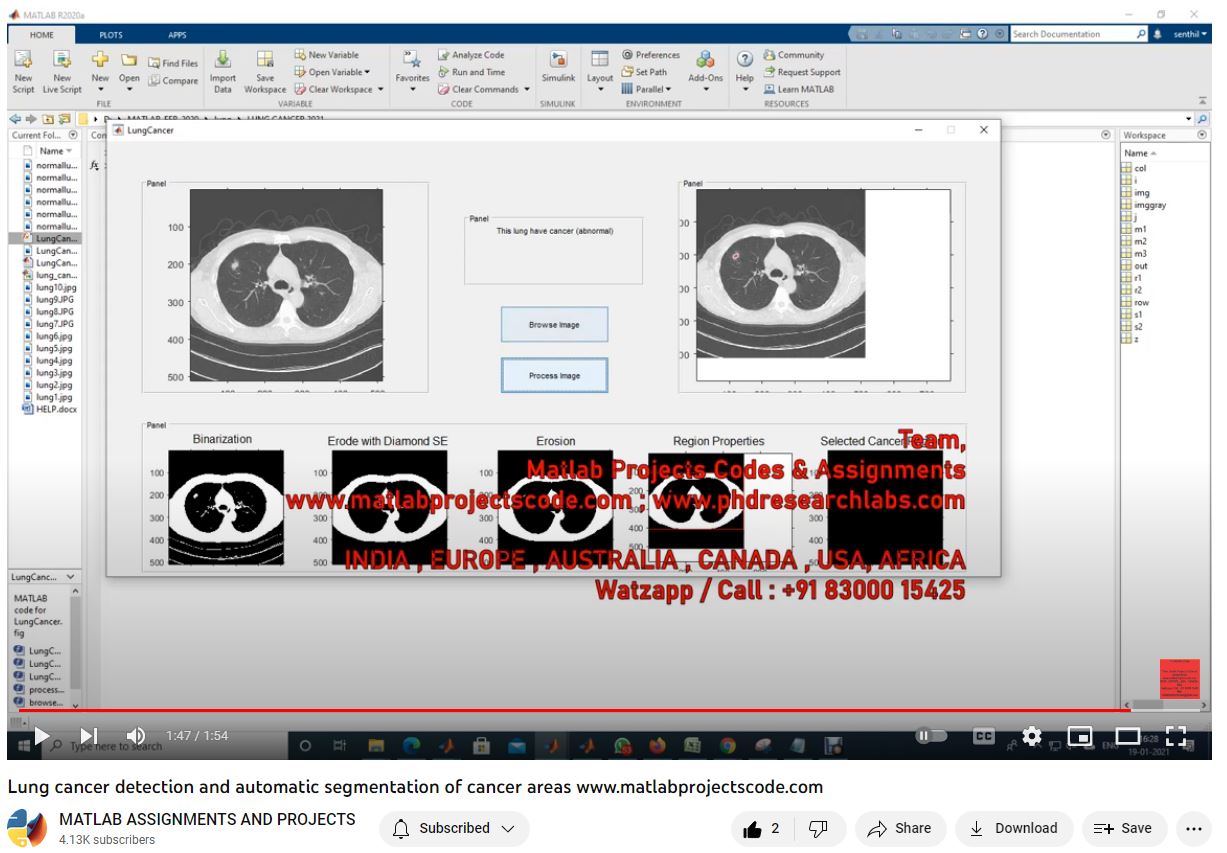This screenshot has width=1227, height=853.
Task: Switch to the APPS ribbon tab
Action: pos(176,35)
